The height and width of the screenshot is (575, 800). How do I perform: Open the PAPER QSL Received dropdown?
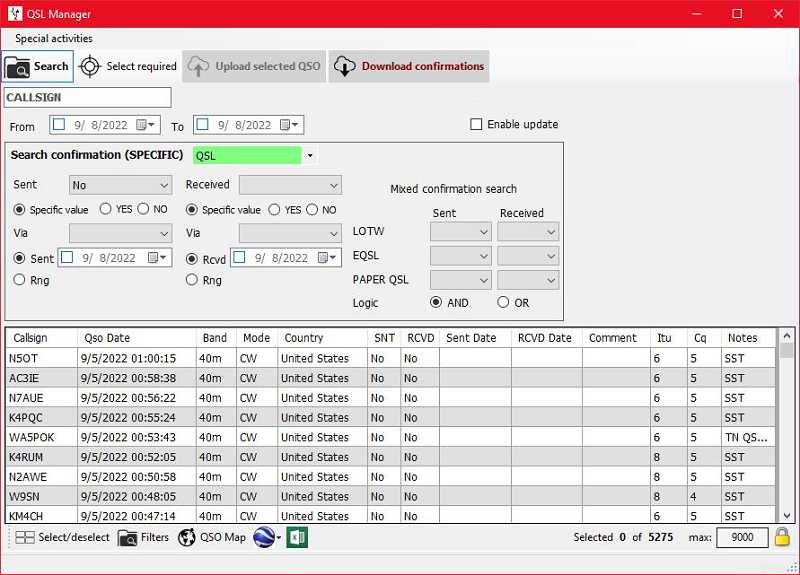coord(528,280)
